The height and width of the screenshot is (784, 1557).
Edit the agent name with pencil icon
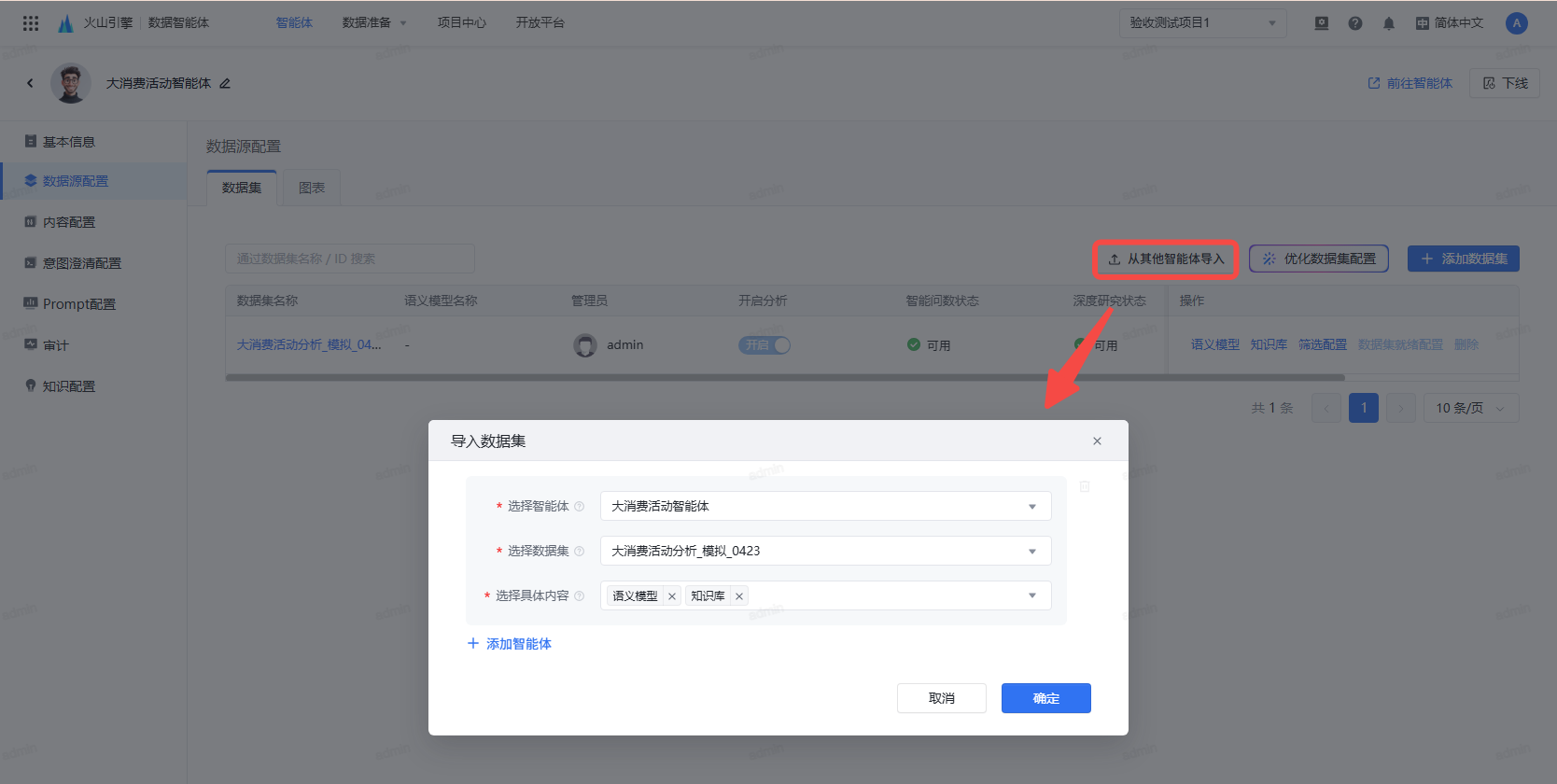point(225,83)
